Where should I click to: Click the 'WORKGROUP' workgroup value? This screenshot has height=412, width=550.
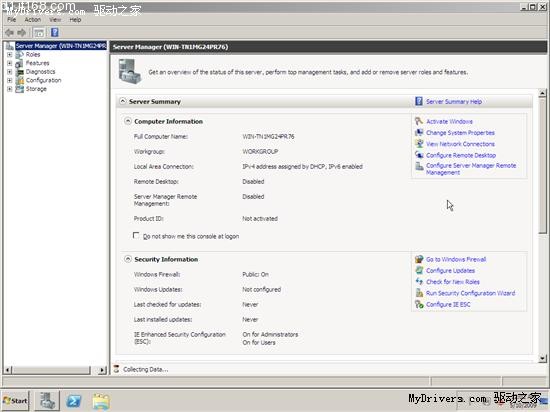pos(260,151)
